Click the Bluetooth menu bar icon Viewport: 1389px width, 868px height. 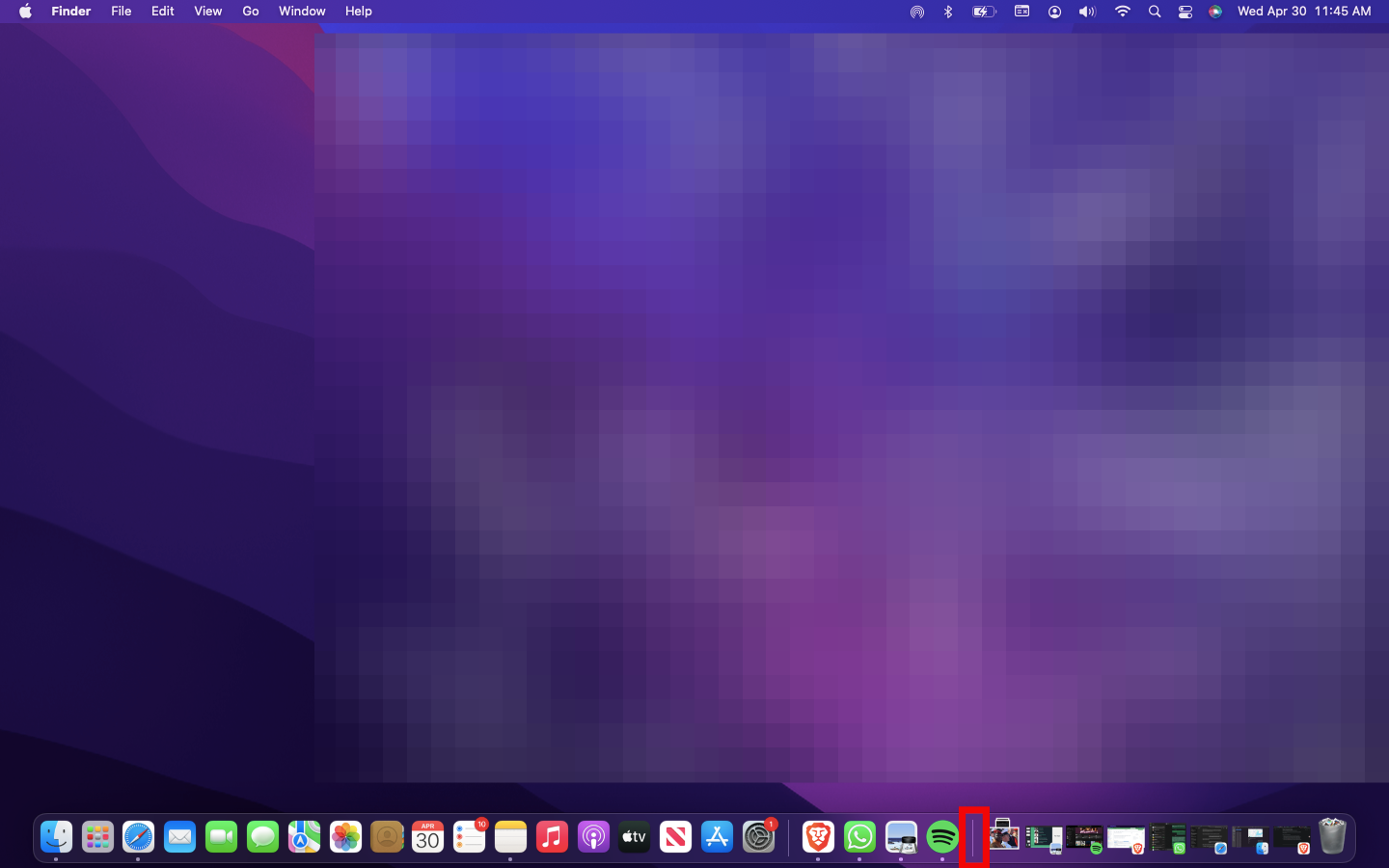(948, 12)
